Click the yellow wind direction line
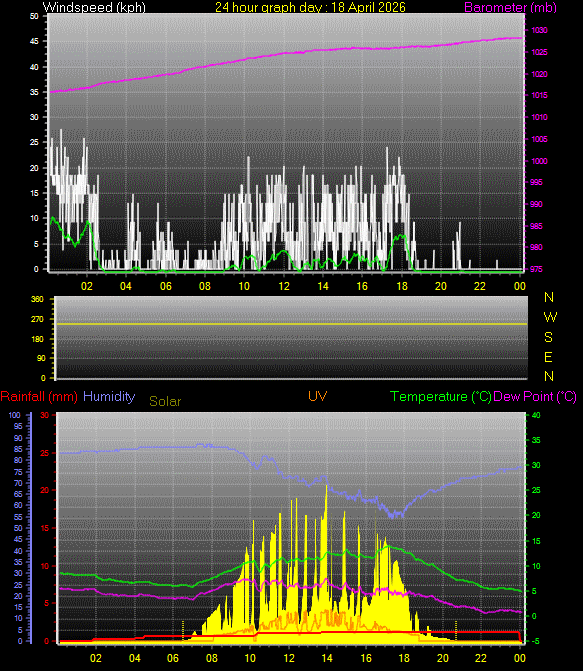583x671 pixels. 292,324
